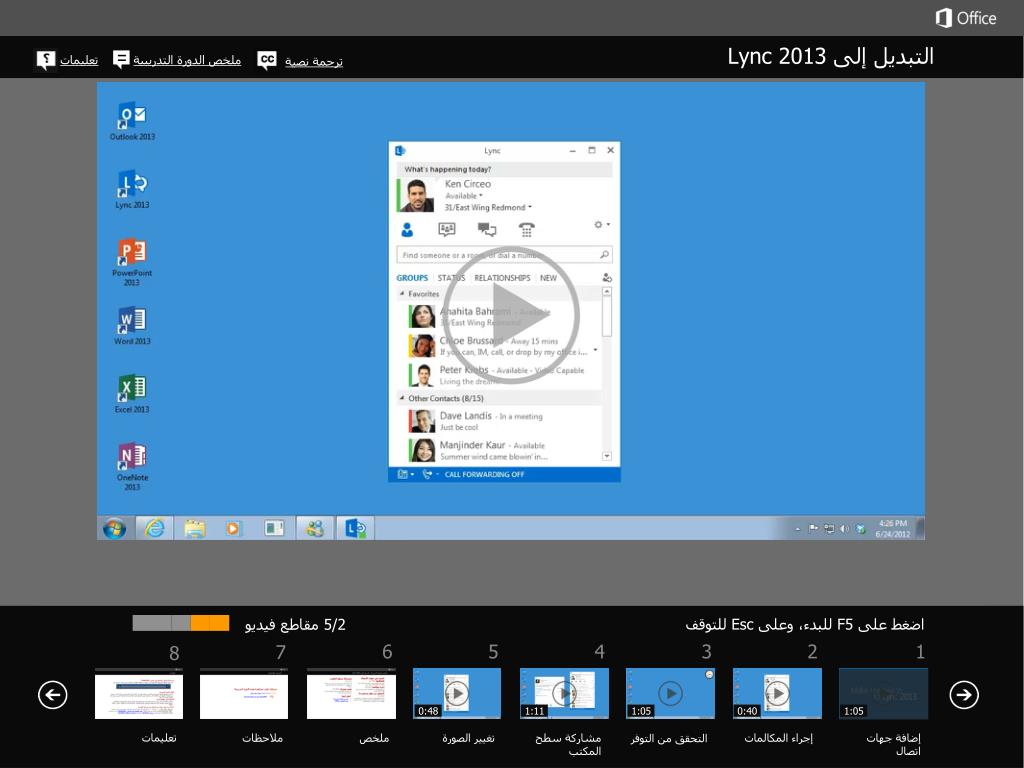This screenshot has height=768, width=1024.
Task: Open the call forwarding dropdown in Lync
Action: coord(430,475)
